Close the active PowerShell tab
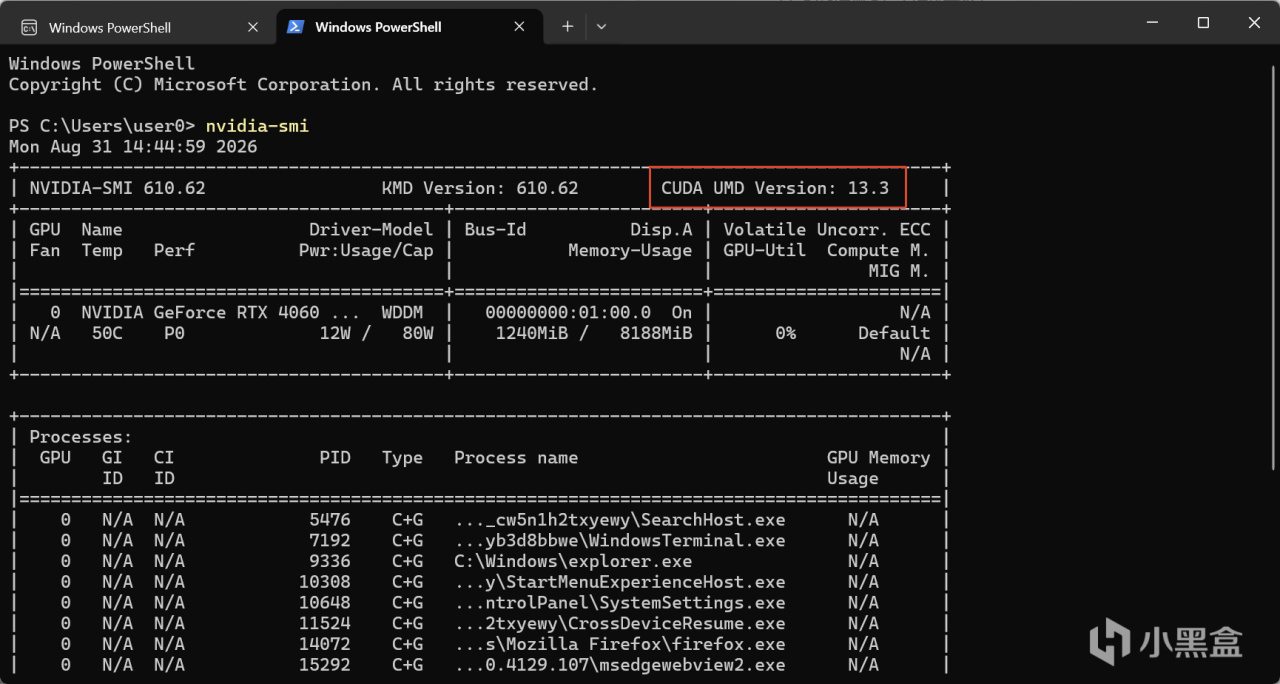The image size is (1280, 684). point(519,27)
